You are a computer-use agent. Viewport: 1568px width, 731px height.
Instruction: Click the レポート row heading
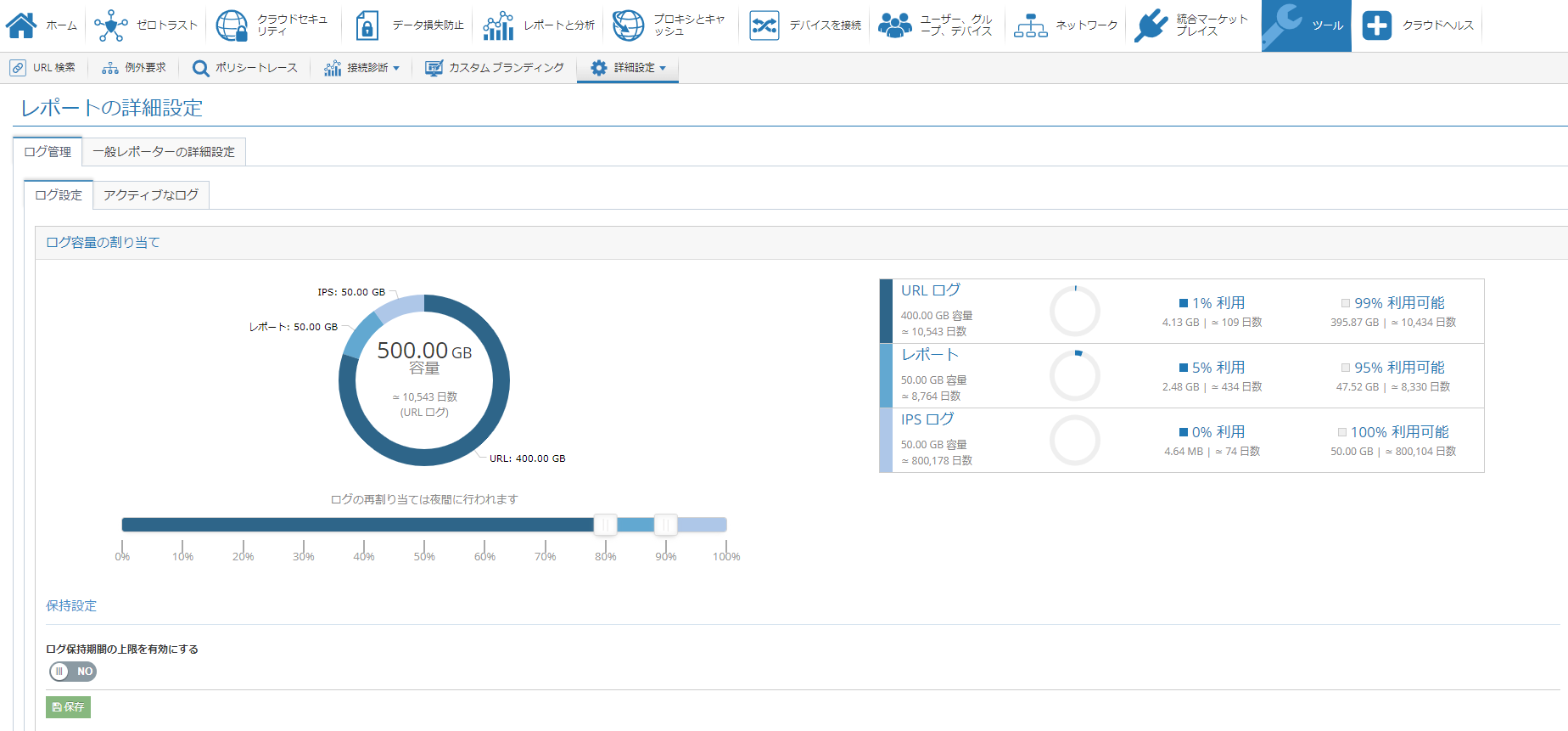click(930, 355)
